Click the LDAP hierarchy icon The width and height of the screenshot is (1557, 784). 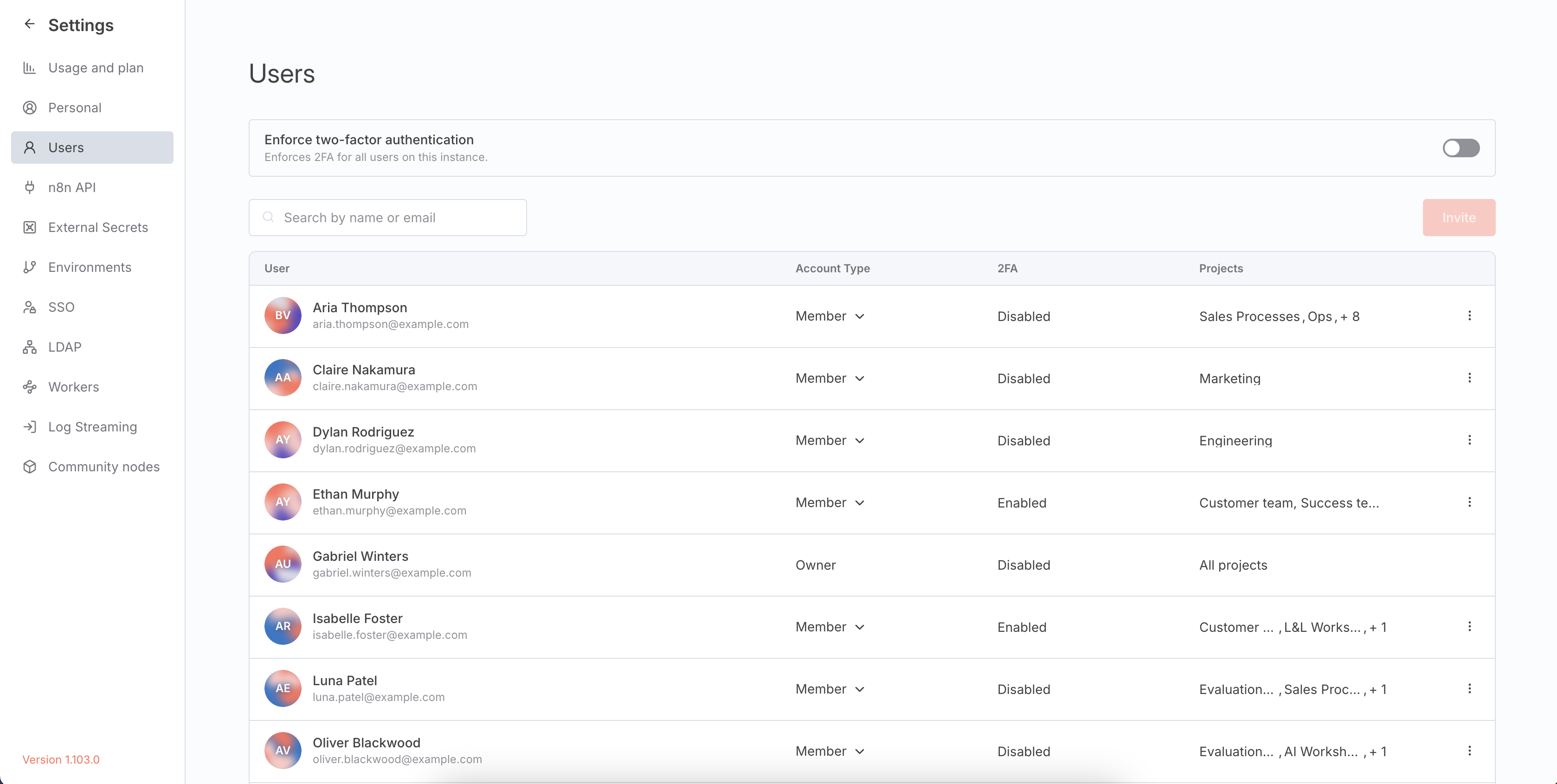coord(30,347)
